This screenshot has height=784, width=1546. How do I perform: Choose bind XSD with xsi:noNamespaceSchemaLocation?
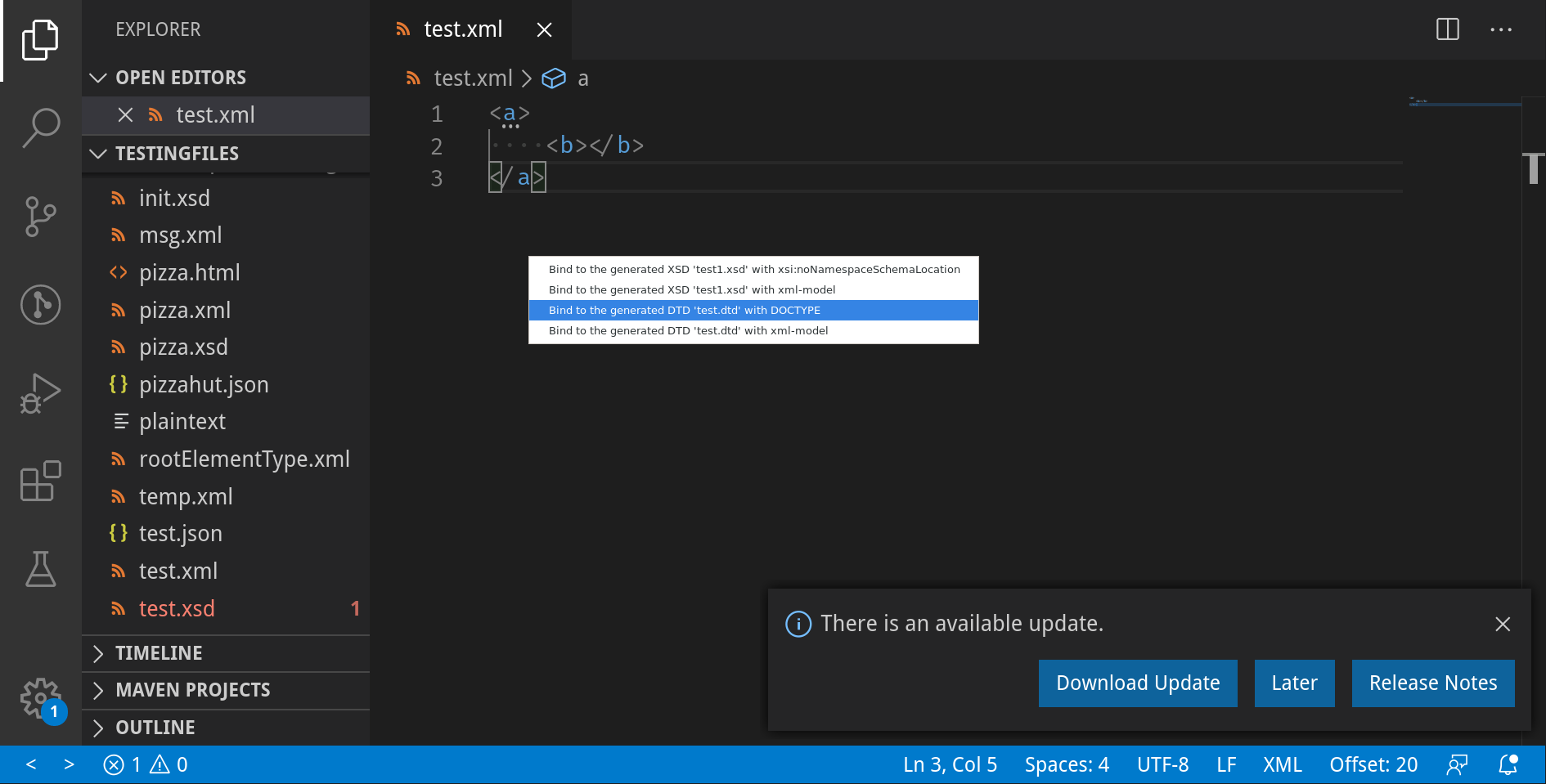tap(753, 269)
